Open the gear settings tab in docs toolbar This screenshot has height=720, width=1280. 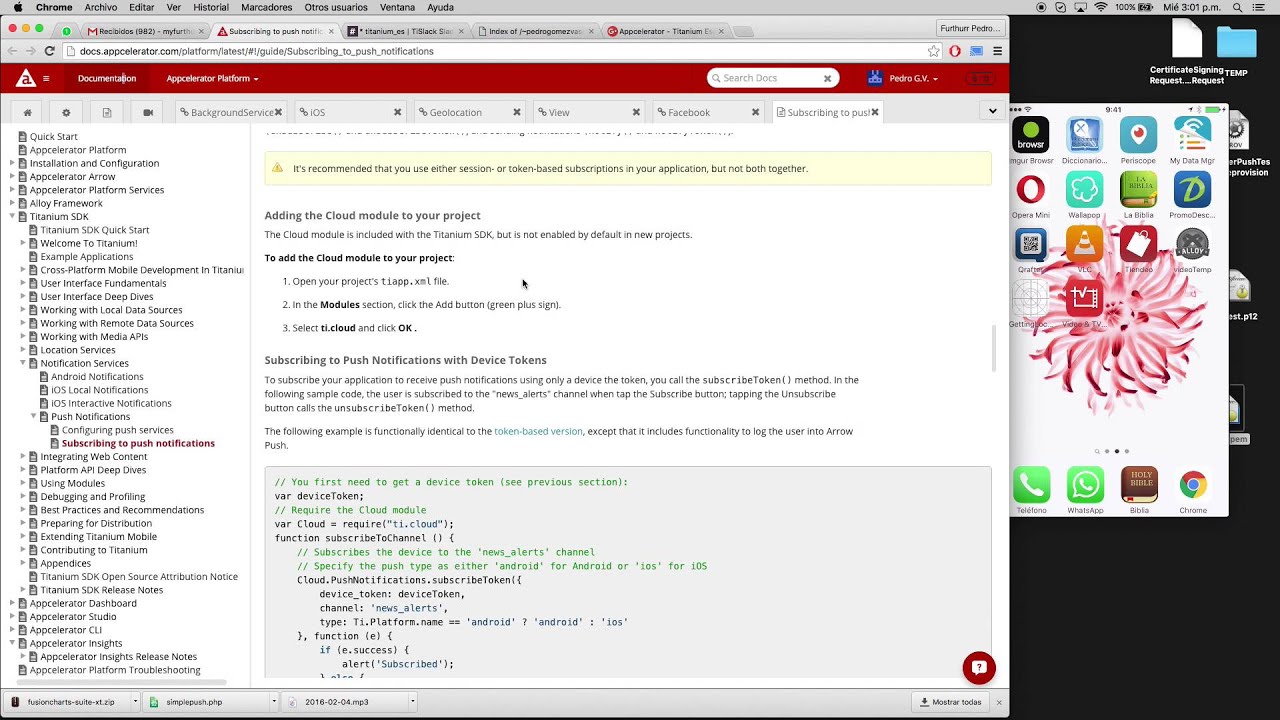(66, 112)
